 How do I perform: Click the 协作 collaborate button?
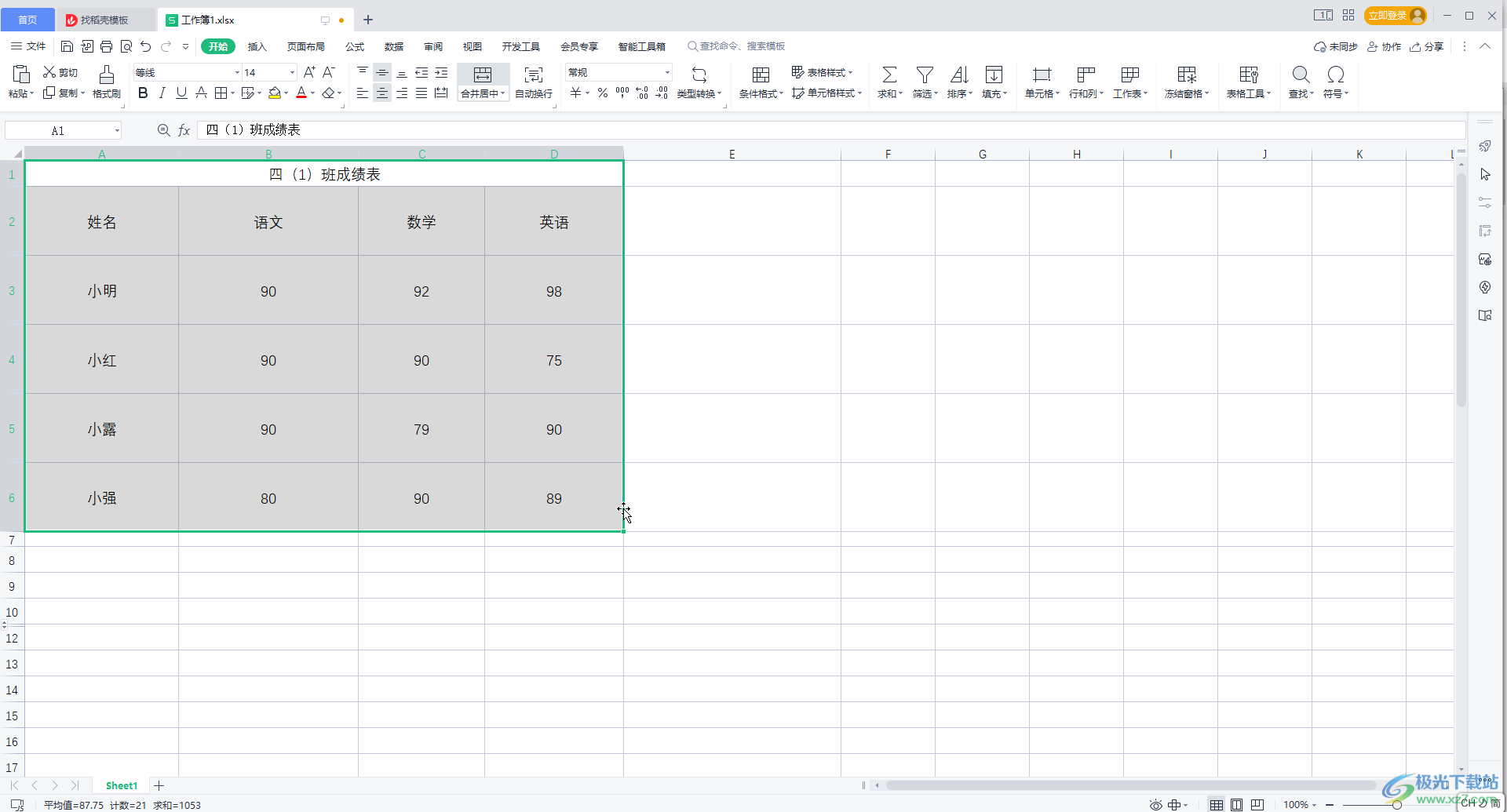pyautogui.click(x=1384, y=46)
